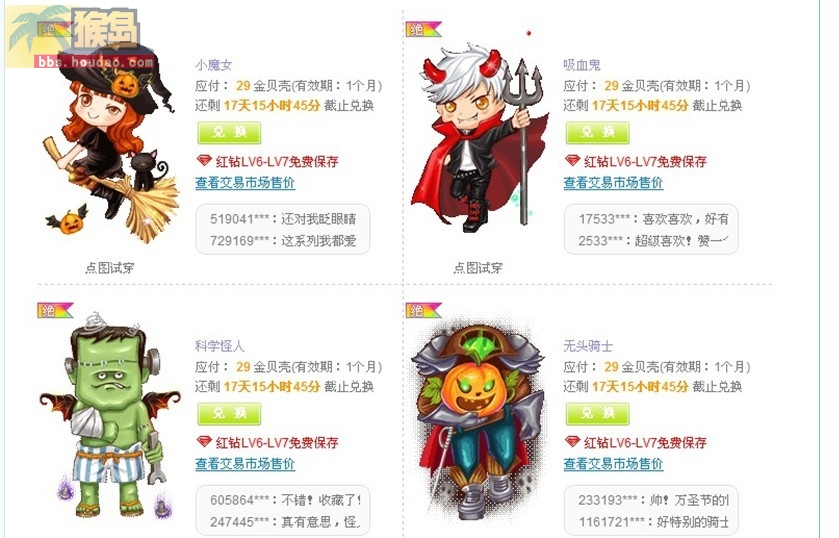
Task: Click 兑换 button for 吸血鬼
Action: 597,132
